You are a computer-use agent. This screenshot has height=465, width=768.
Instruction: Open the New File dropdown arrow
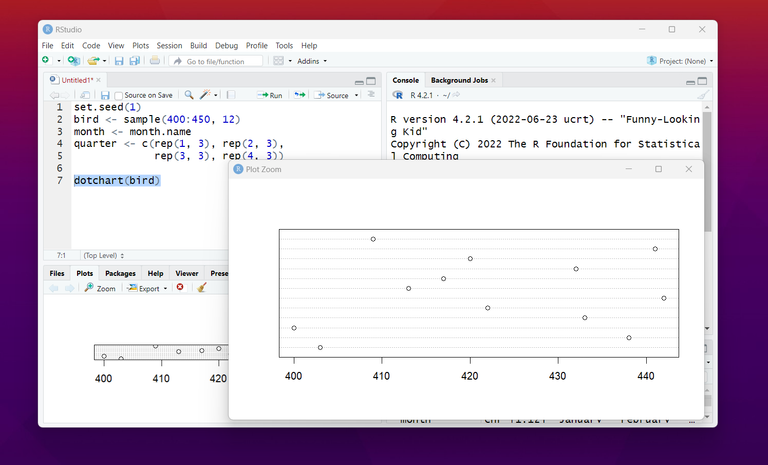59,61
